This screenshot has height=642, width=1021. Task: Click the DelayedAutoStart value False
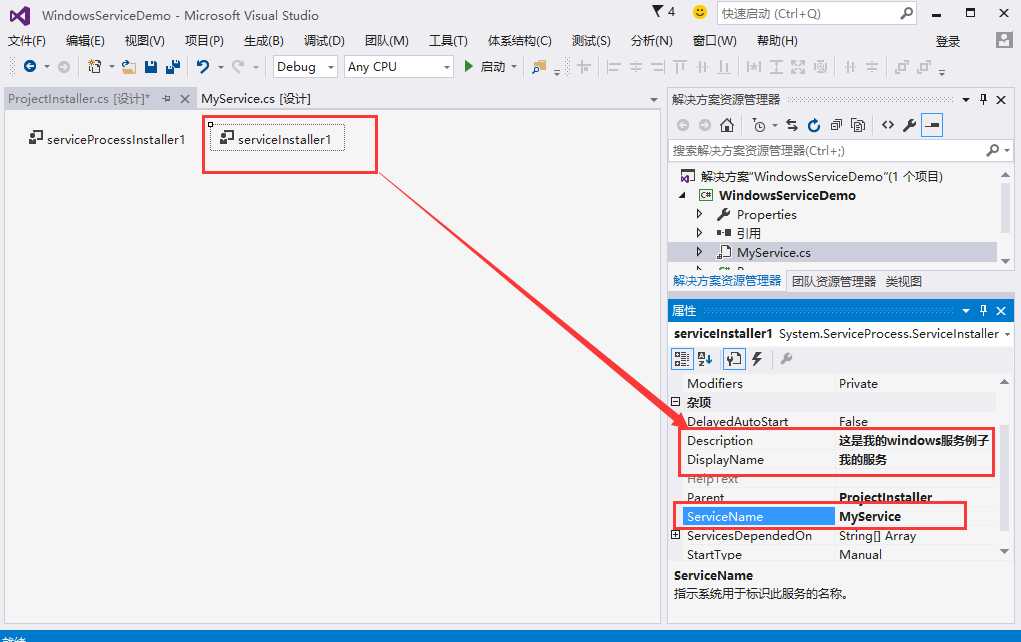[853, 421]
